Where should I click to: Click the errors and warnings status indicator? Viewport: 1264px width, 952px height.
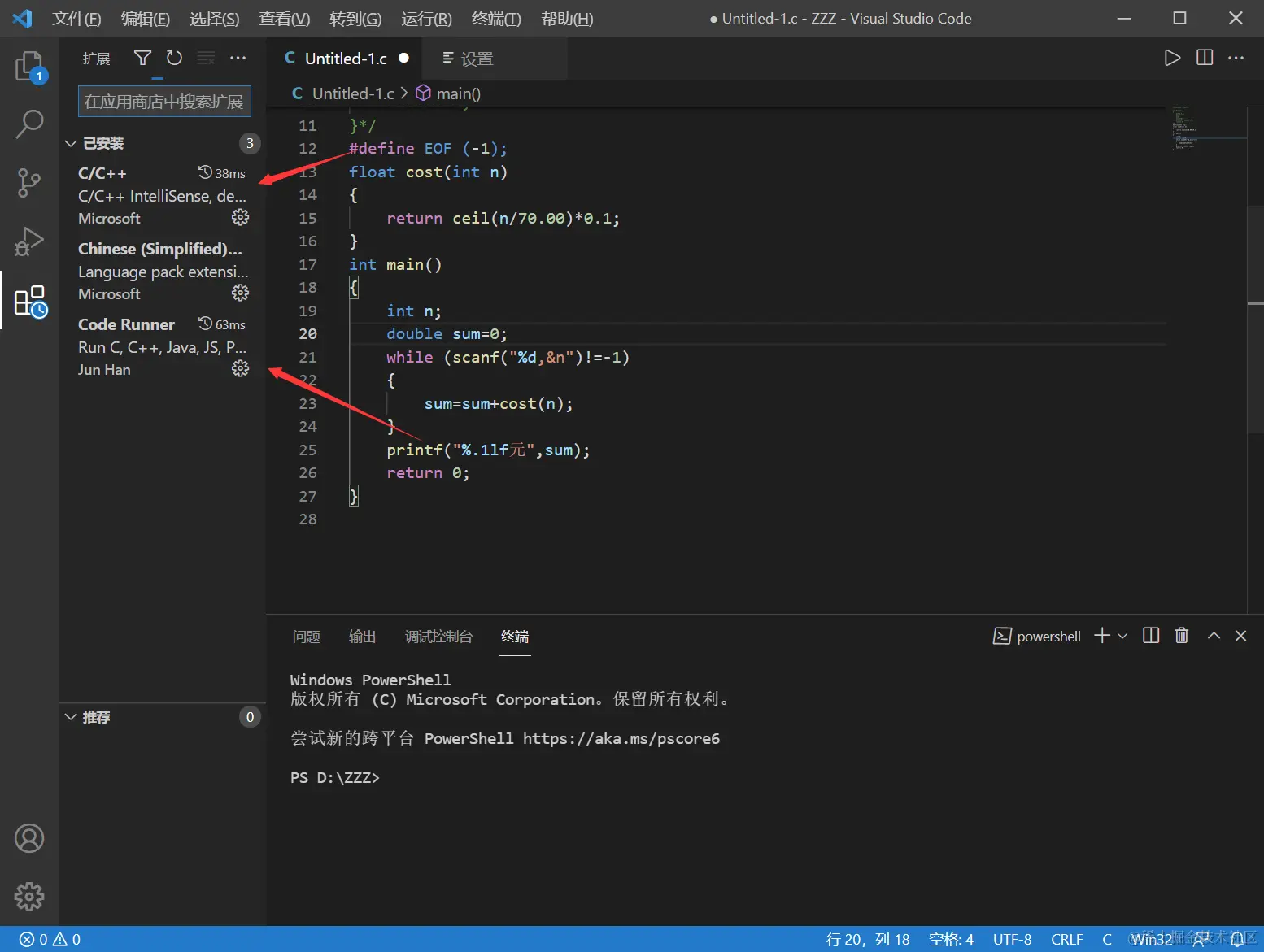coord(50,940)
